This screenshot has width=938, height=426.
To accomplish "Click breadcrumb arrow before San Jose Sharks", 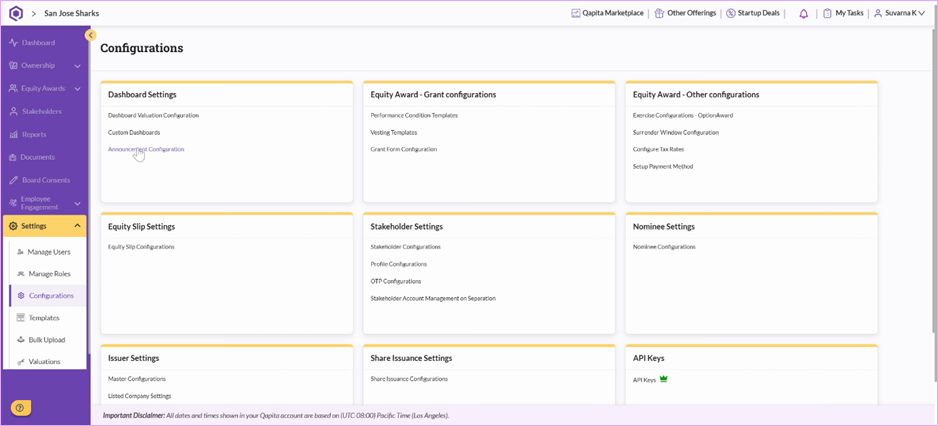I will 34,13.
